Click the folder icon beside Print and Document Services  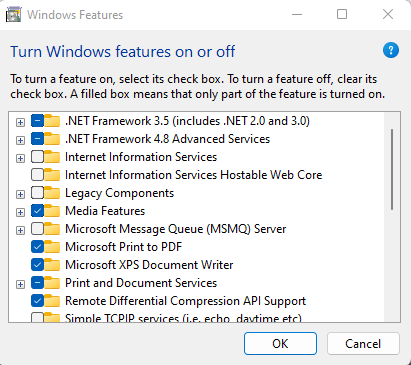point(52,283)
